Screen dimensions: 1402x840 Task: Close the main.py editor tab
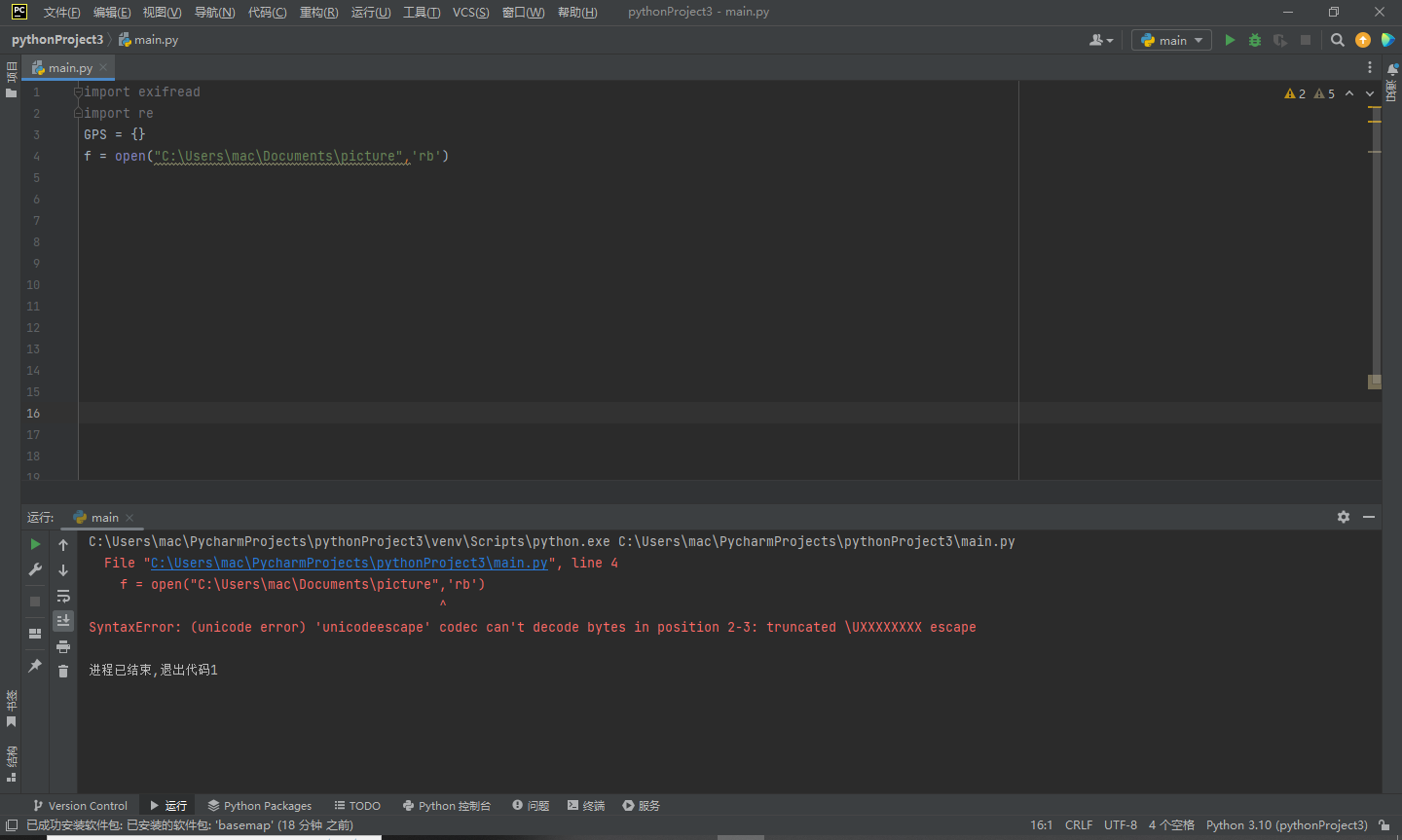point(103,68)
